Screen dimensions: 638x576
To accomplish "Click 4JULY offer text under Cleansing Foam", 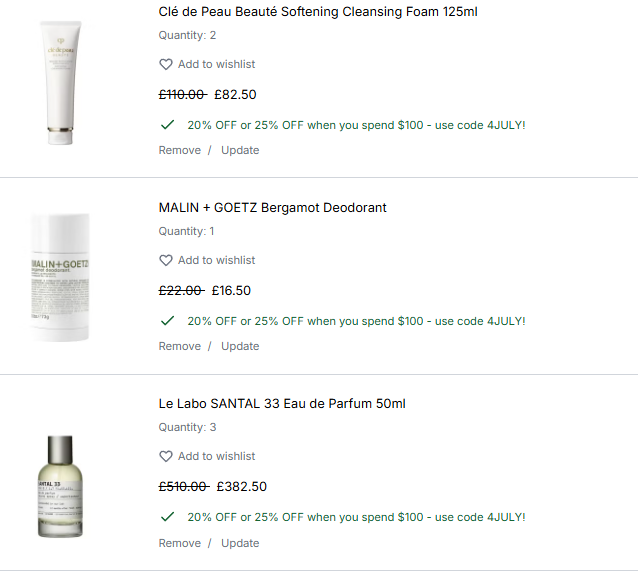I will pyautogui.click(x=356, y=125).
